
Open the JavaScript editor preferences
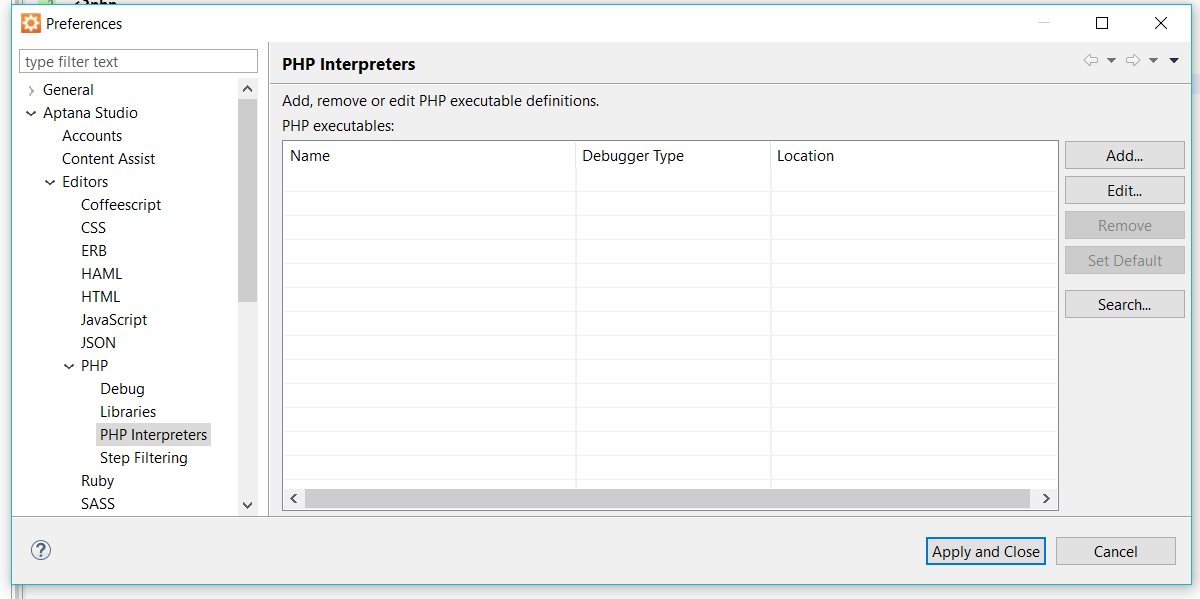point(114,320)
